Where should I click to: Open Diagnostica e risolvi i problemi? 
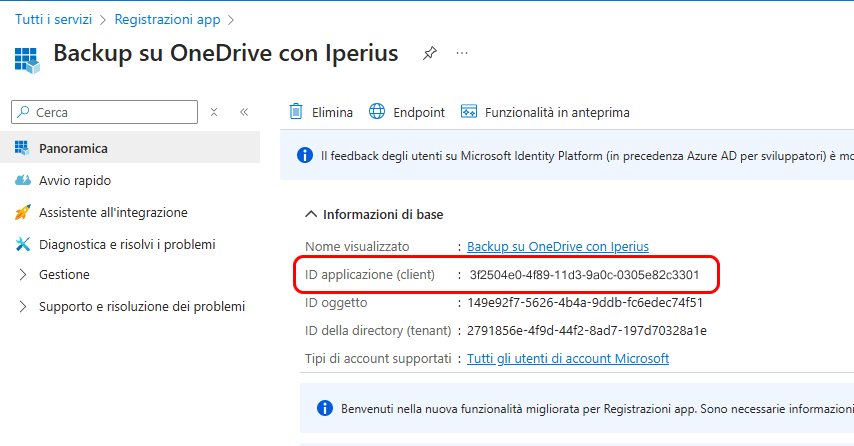127,245
